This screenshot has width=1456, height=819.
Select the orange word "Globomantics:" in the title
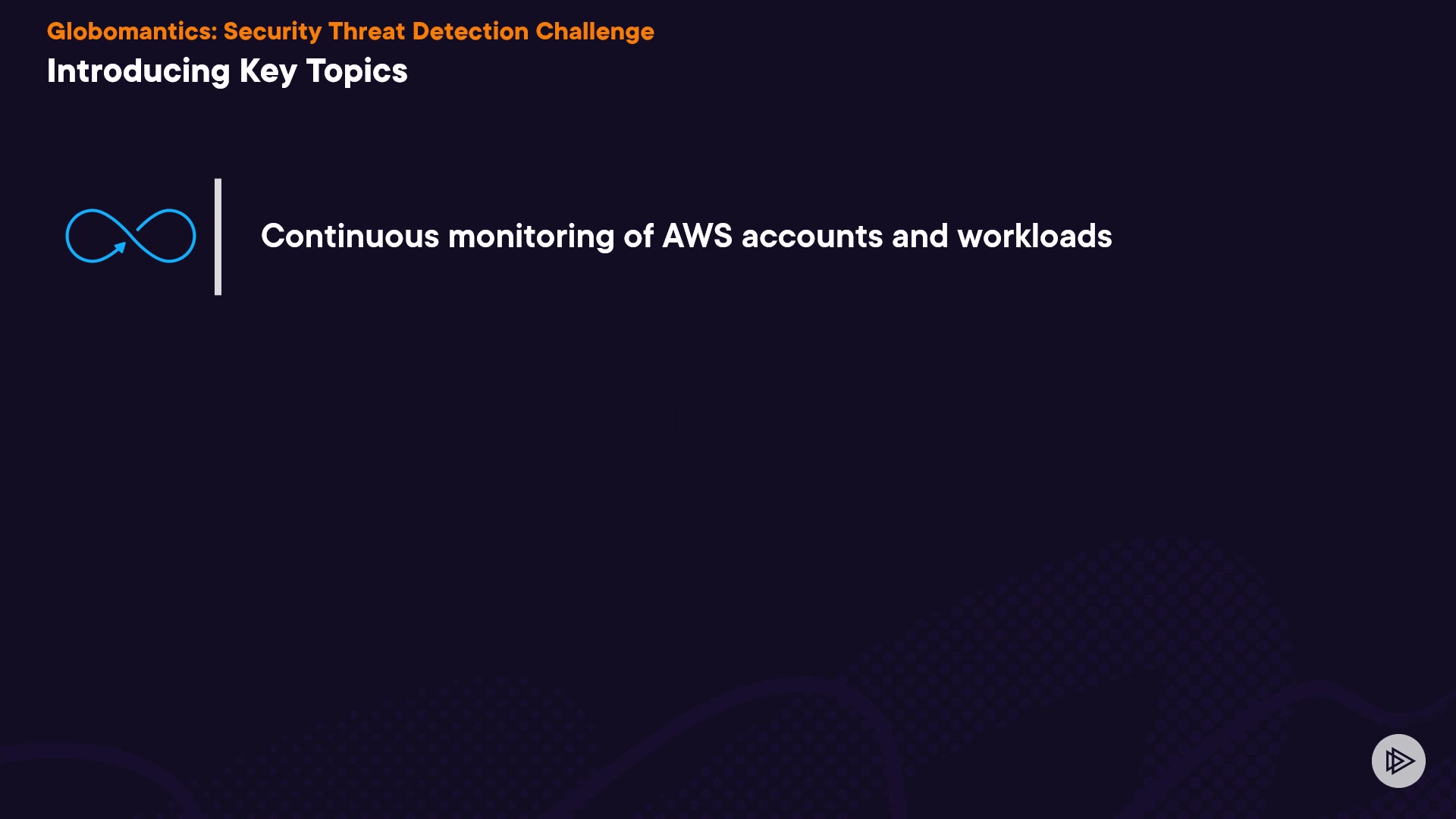tap(132, 31)
